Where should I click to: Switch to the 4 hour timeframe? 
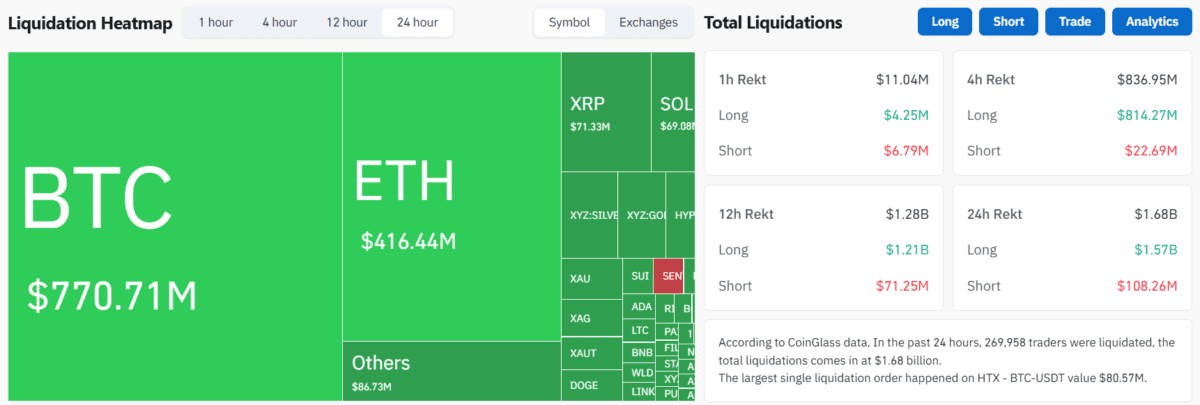279,22
